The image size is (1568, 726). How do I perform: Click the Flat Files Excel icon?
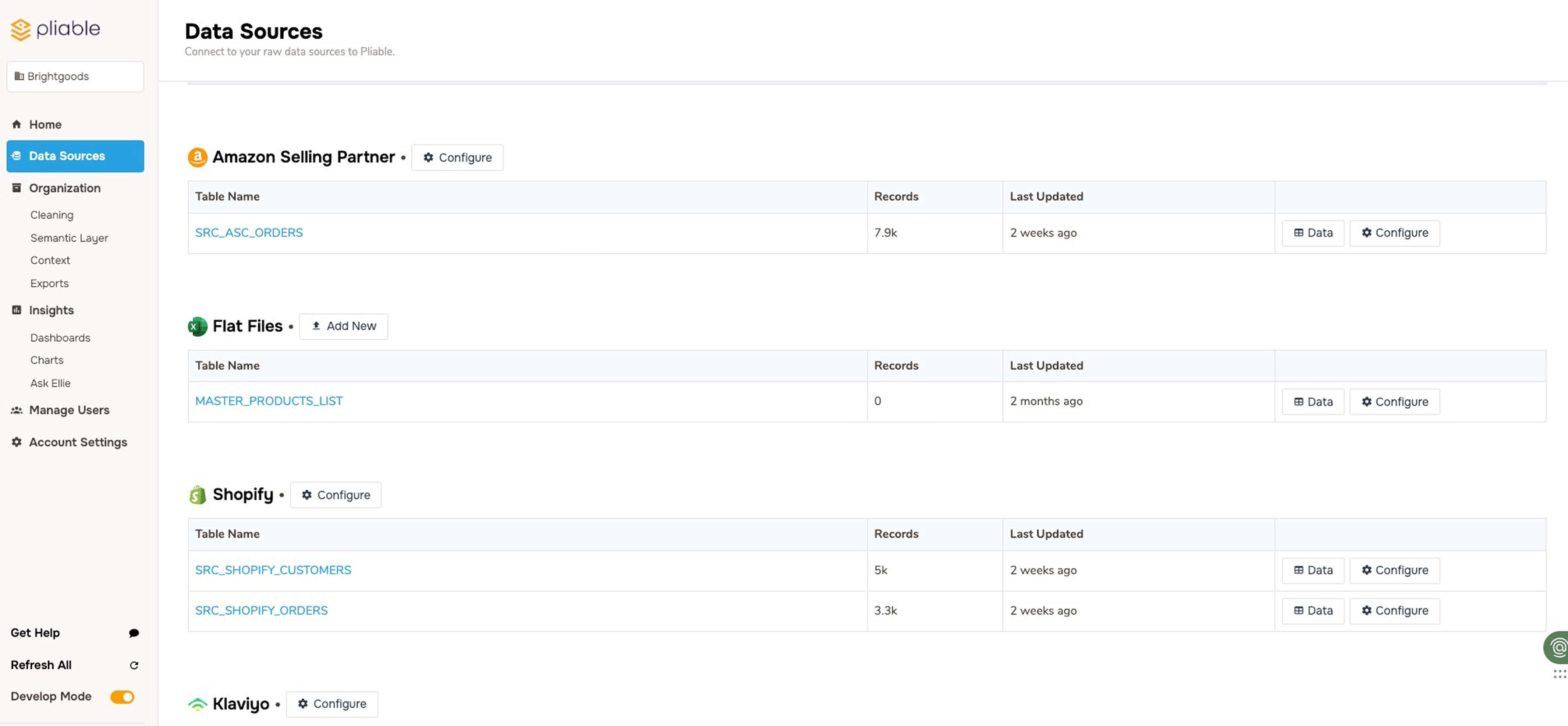coord(197,327)
